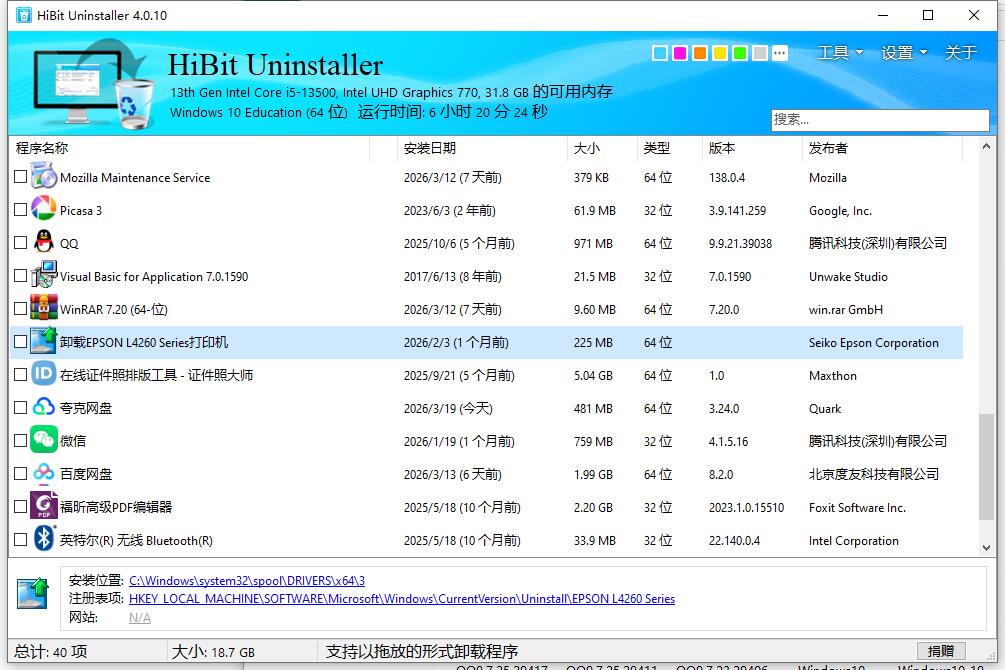1005x670 pixels.
Task: Select the 在线证件照排版工具 - 证件照大师 row
Action: pyautogui.click(x=486, y=375)
